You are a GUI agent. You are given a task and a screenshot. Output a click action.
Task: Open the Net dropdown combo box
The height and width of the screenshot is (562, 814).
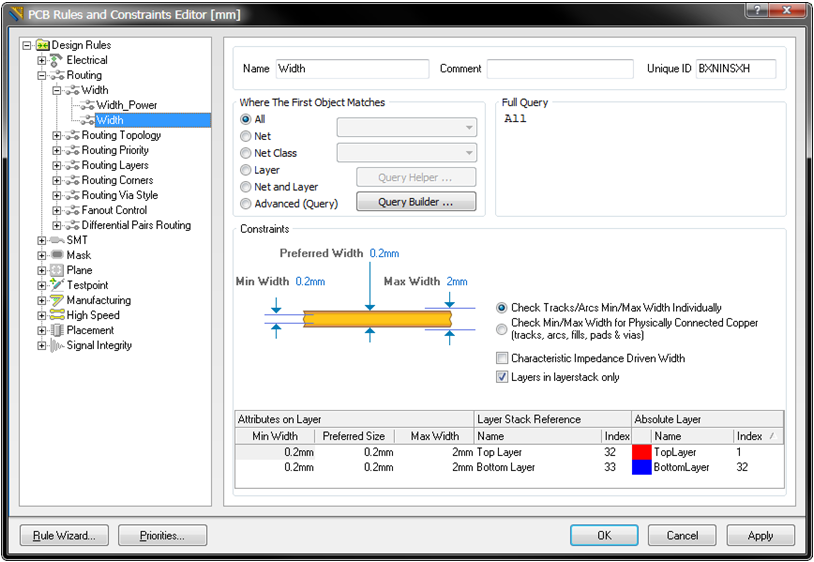406,127
